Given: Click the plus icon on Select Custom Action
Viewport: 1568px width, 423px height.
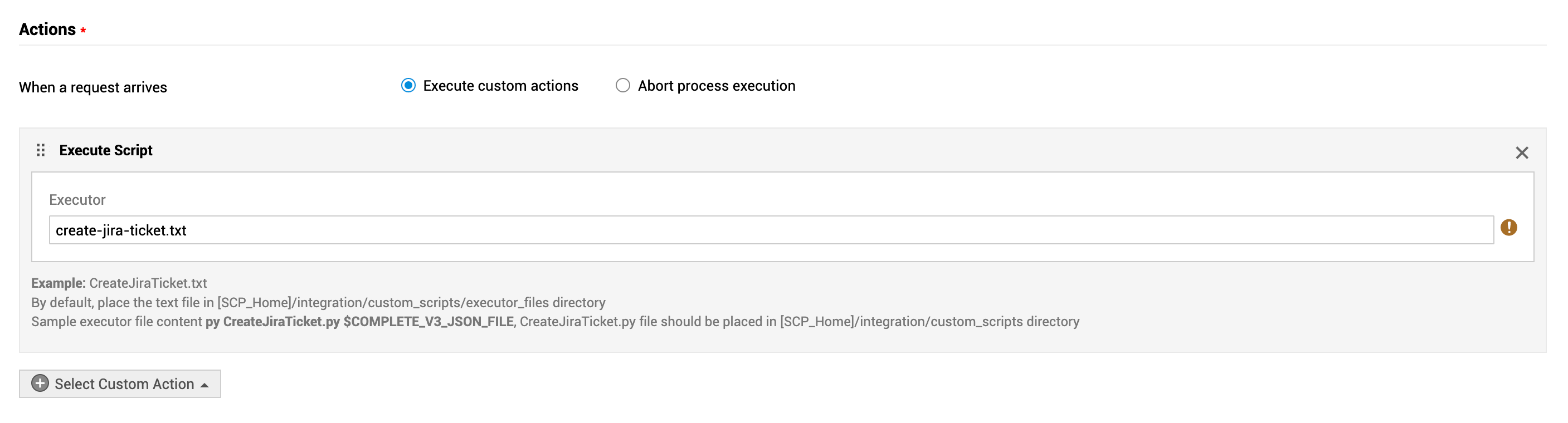Looking at the screenshot, I should pyautogui.click(x=40, y=383).
